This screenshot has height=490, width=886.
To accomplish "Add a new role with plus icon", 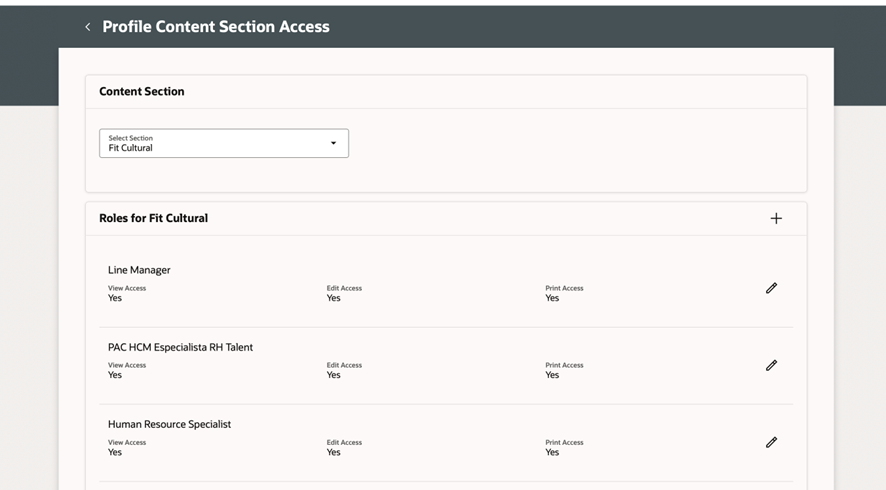I will point(776,218).
